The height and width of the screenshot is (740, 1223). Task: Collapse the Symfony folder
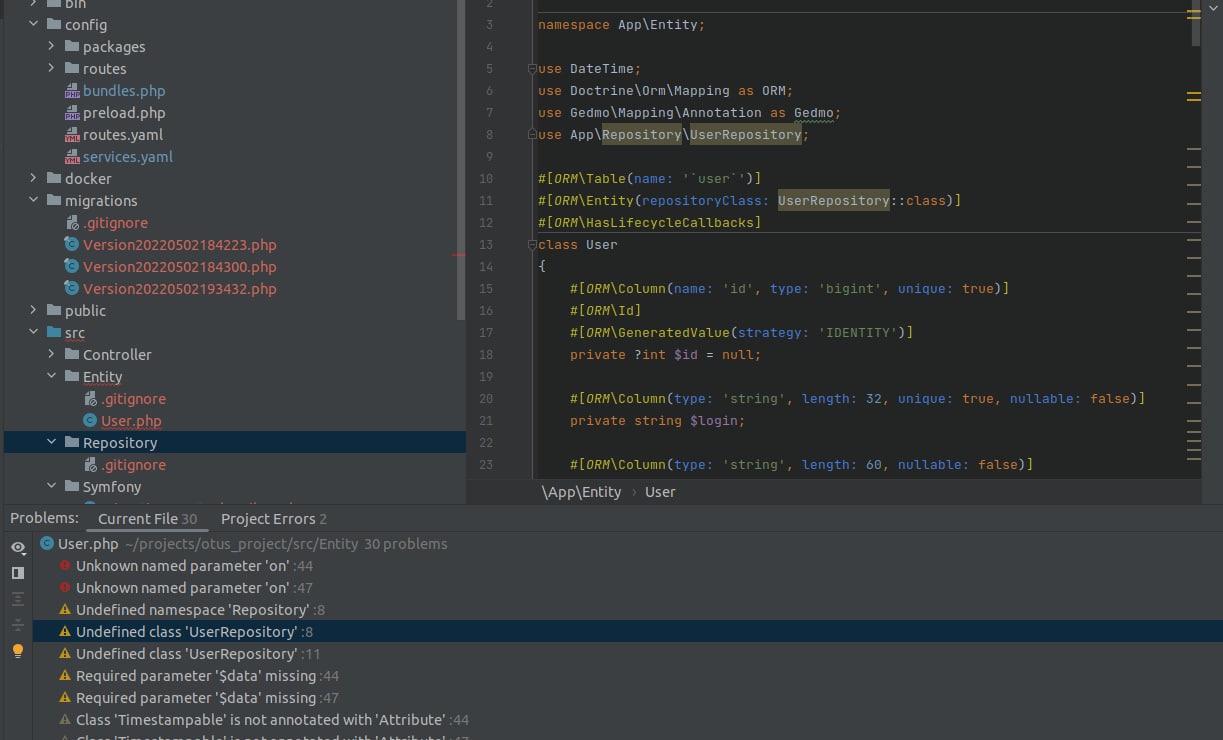click(51, 487)
